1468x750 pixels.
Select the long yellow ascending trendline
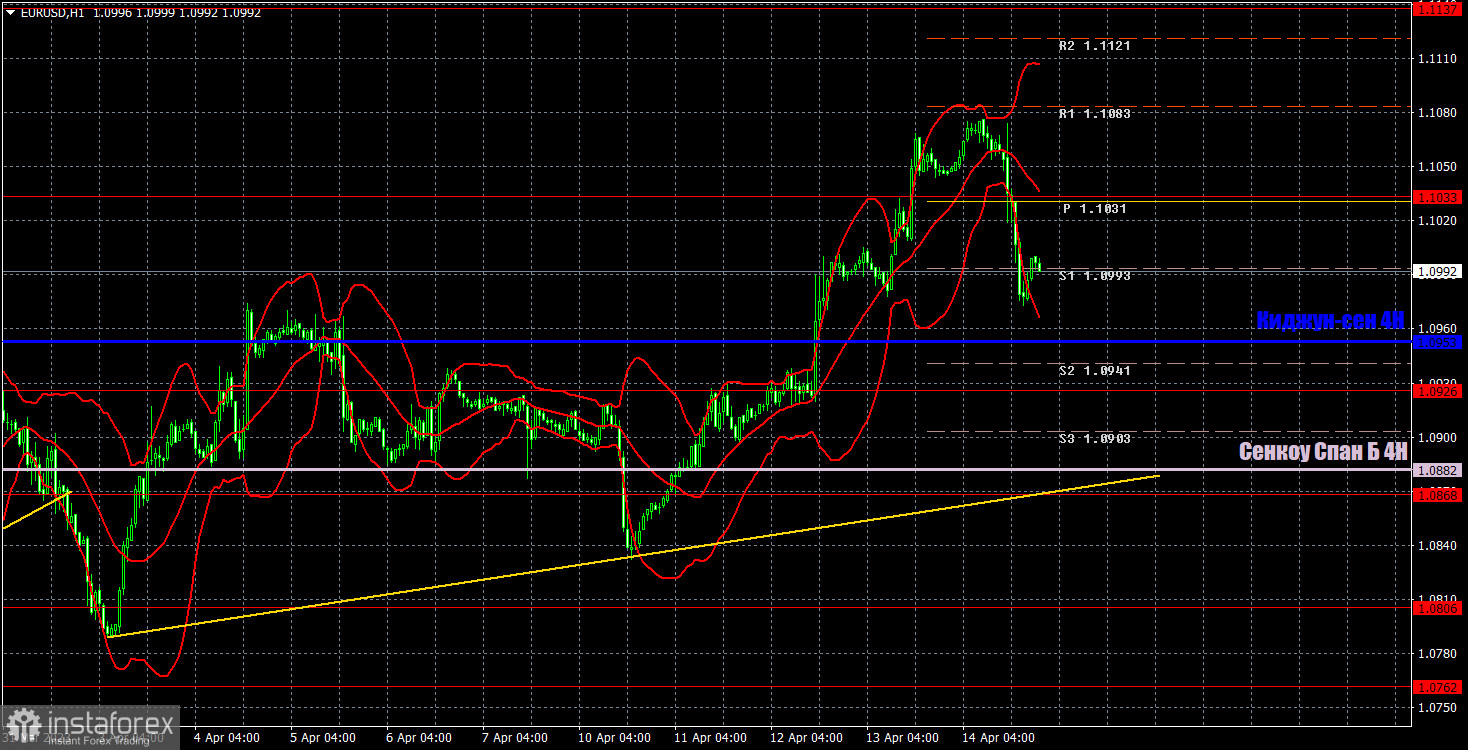[x=634, y=556]
